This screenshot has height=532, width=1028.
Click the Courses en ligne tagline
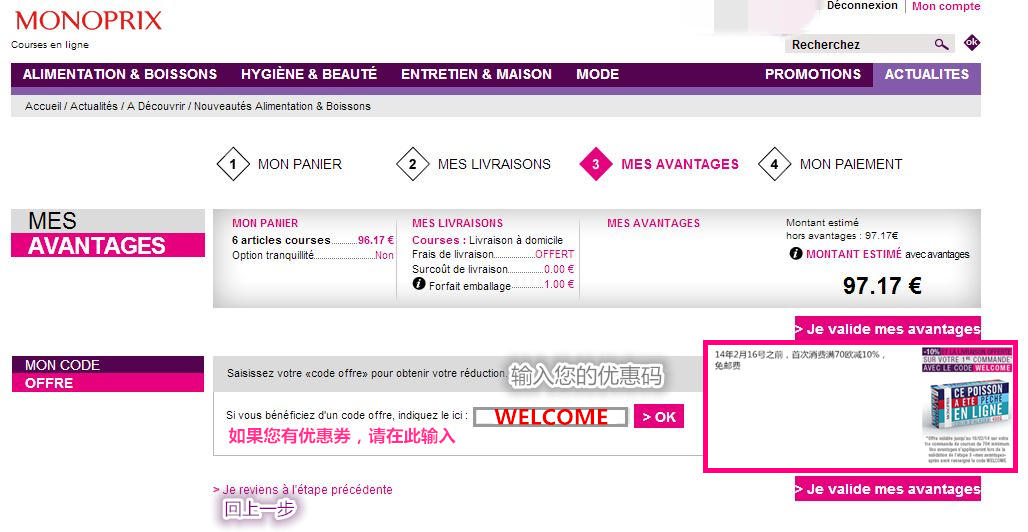pyautogui.click(x=50, y=45)
